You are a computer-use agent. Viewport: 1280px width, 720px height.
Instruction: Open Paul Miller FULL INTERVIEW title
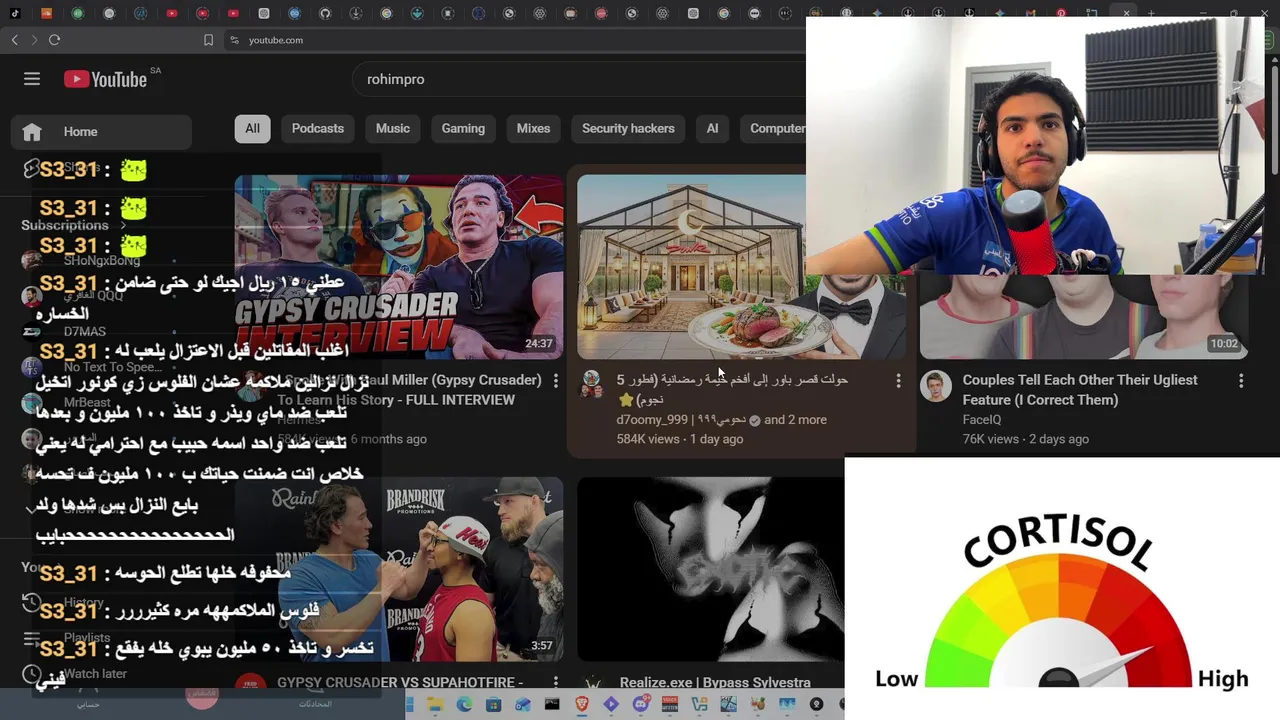[409, 390]
